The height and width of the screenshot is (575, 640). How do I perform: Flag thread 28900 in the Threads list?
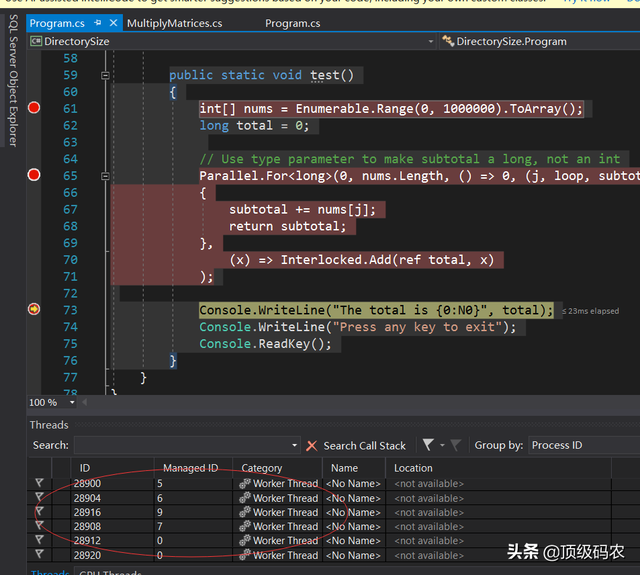[x=39, y=484]
